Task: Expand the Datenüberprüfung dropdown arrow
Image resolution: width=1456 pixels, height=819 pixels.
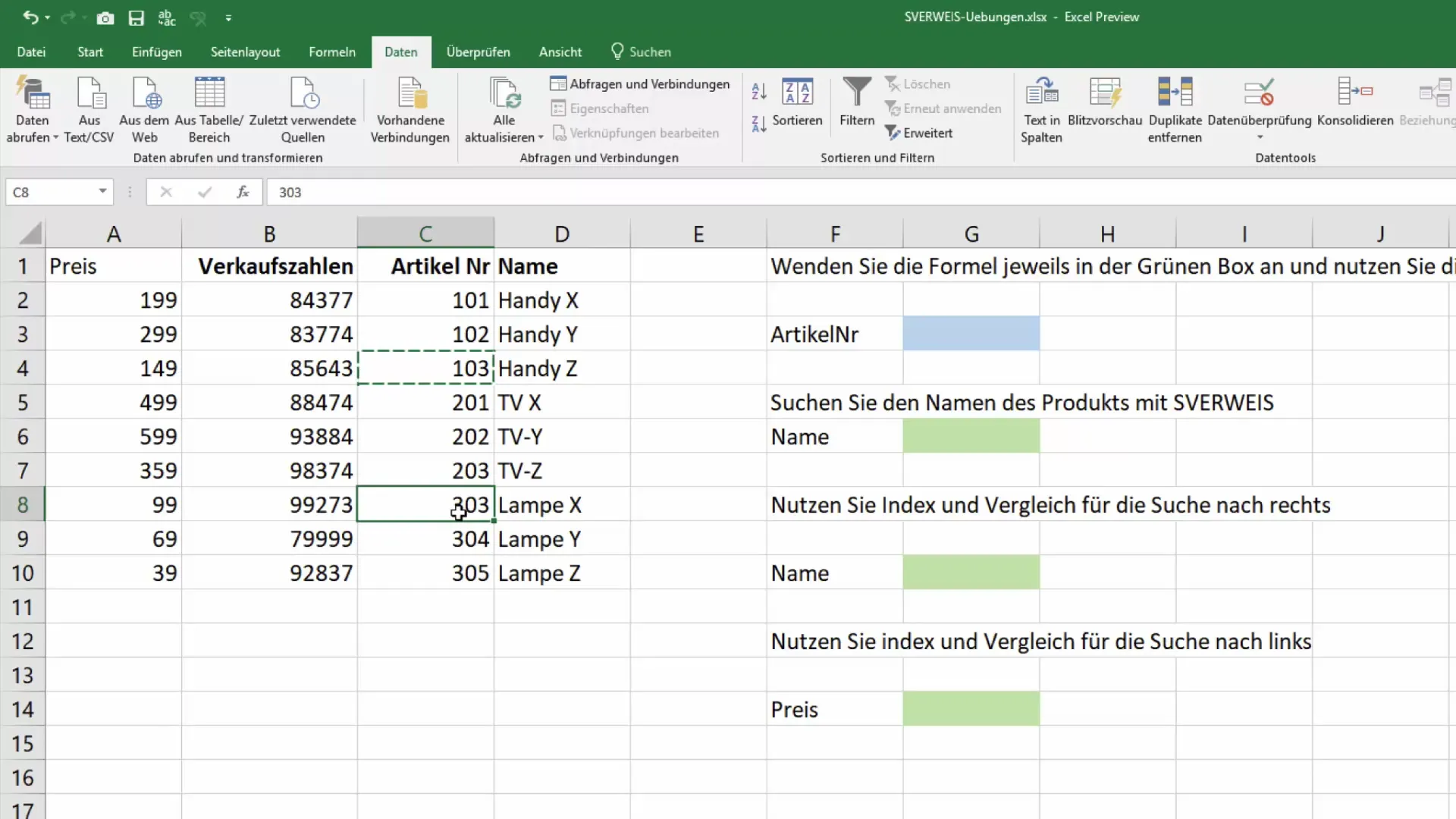Action: [x=1260, y=138]
